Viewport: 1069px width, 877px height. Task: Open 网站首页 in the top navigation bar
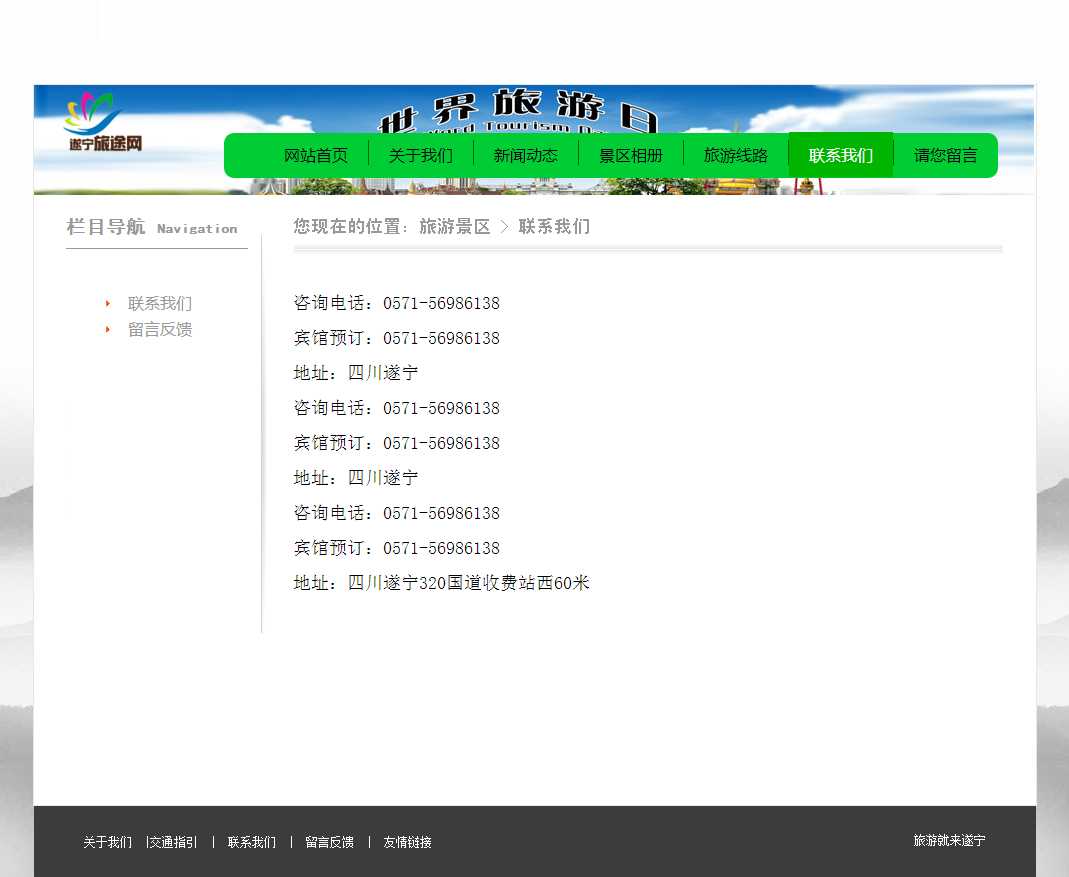tap(316, 156)
